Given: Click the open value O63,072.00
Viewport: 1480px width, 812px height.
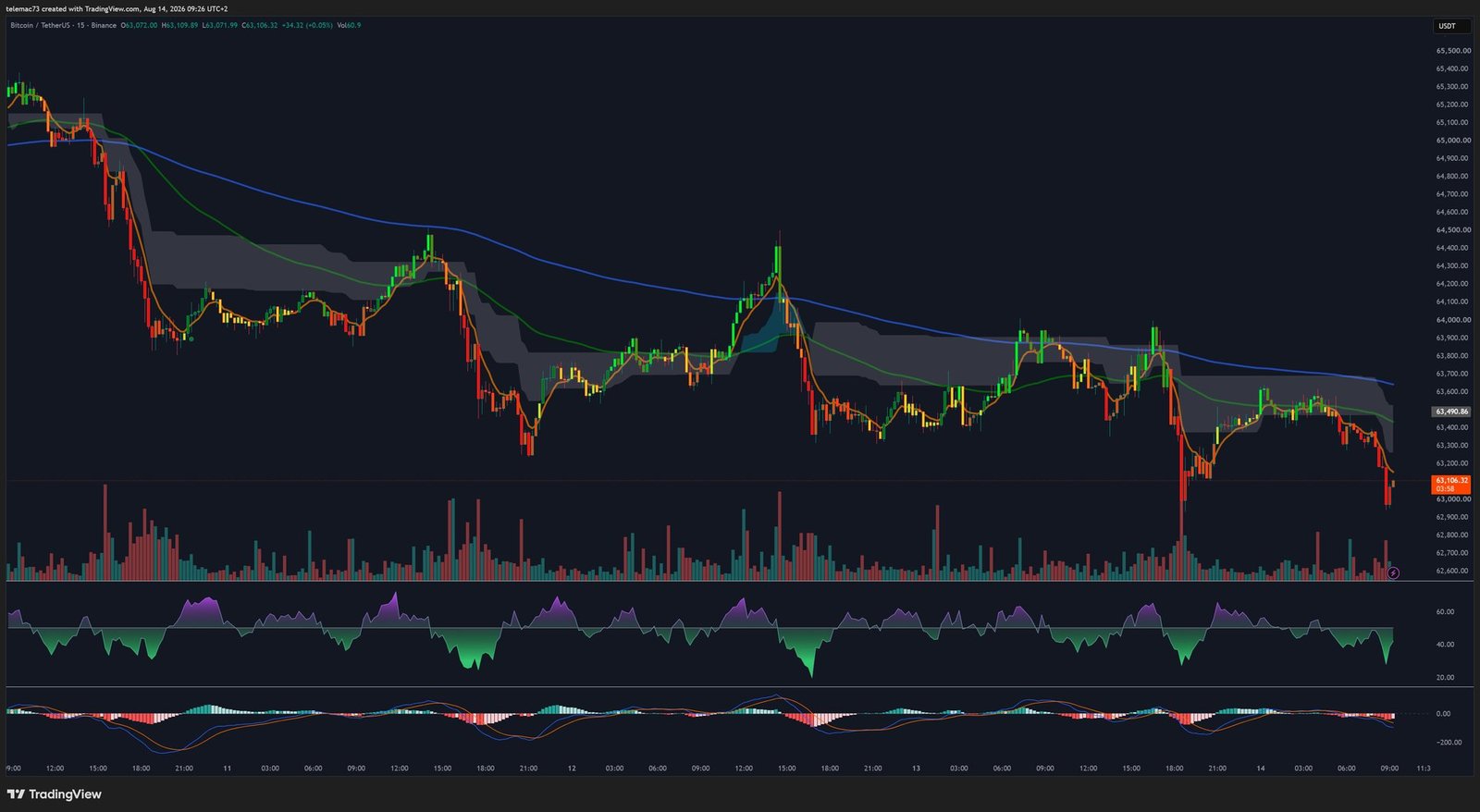Looking at the screenshot, I should coord(139,25).
